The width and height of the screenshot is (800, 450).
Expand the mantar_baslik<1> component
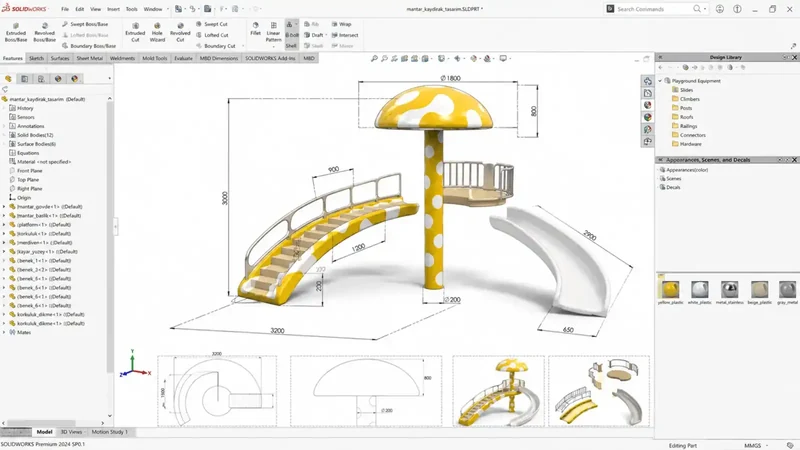(4, 216)
